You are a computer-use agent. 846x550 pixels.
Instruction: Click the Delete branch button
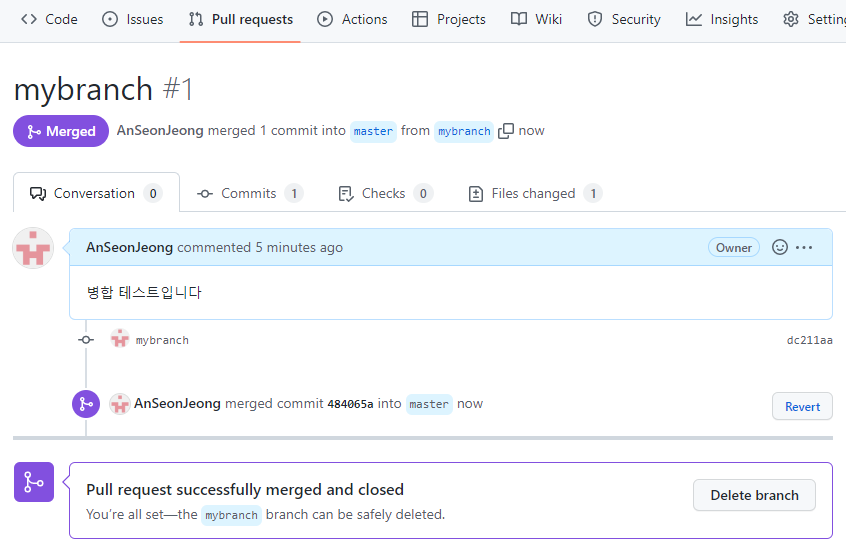[754, 495]
